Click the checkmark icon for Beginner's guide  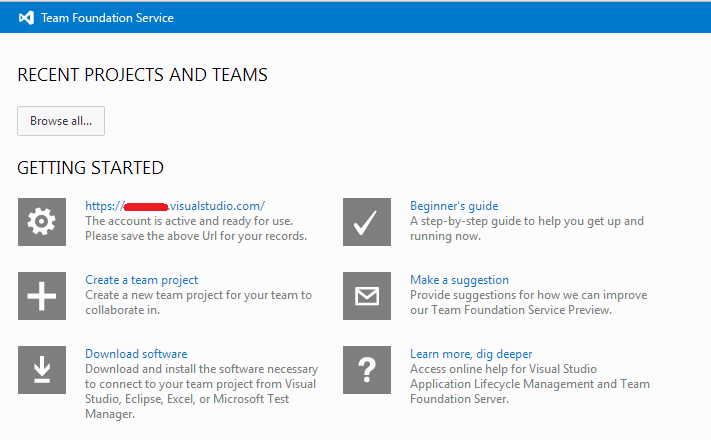point(367,222)
